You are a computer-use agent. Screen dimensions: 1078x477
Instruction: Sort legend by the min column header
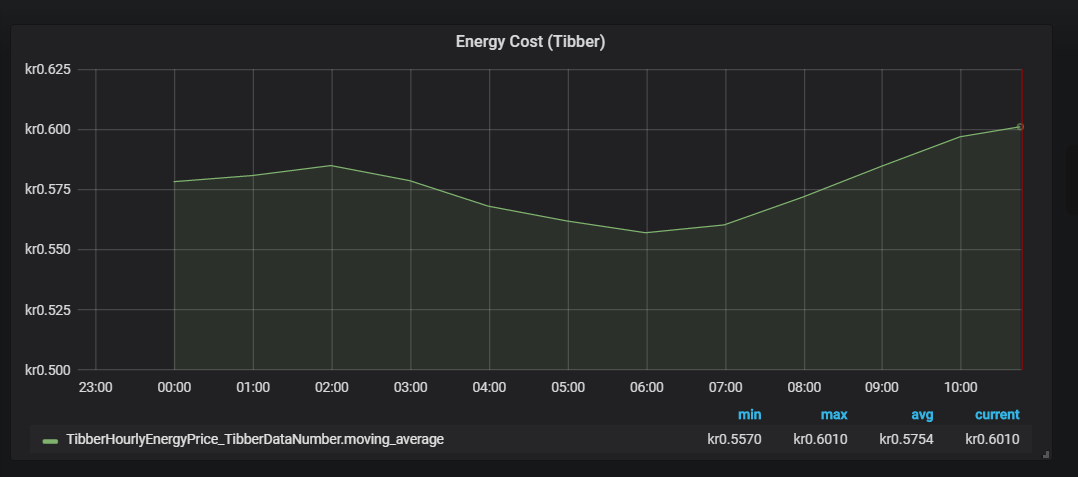click(x=749, y=414)
